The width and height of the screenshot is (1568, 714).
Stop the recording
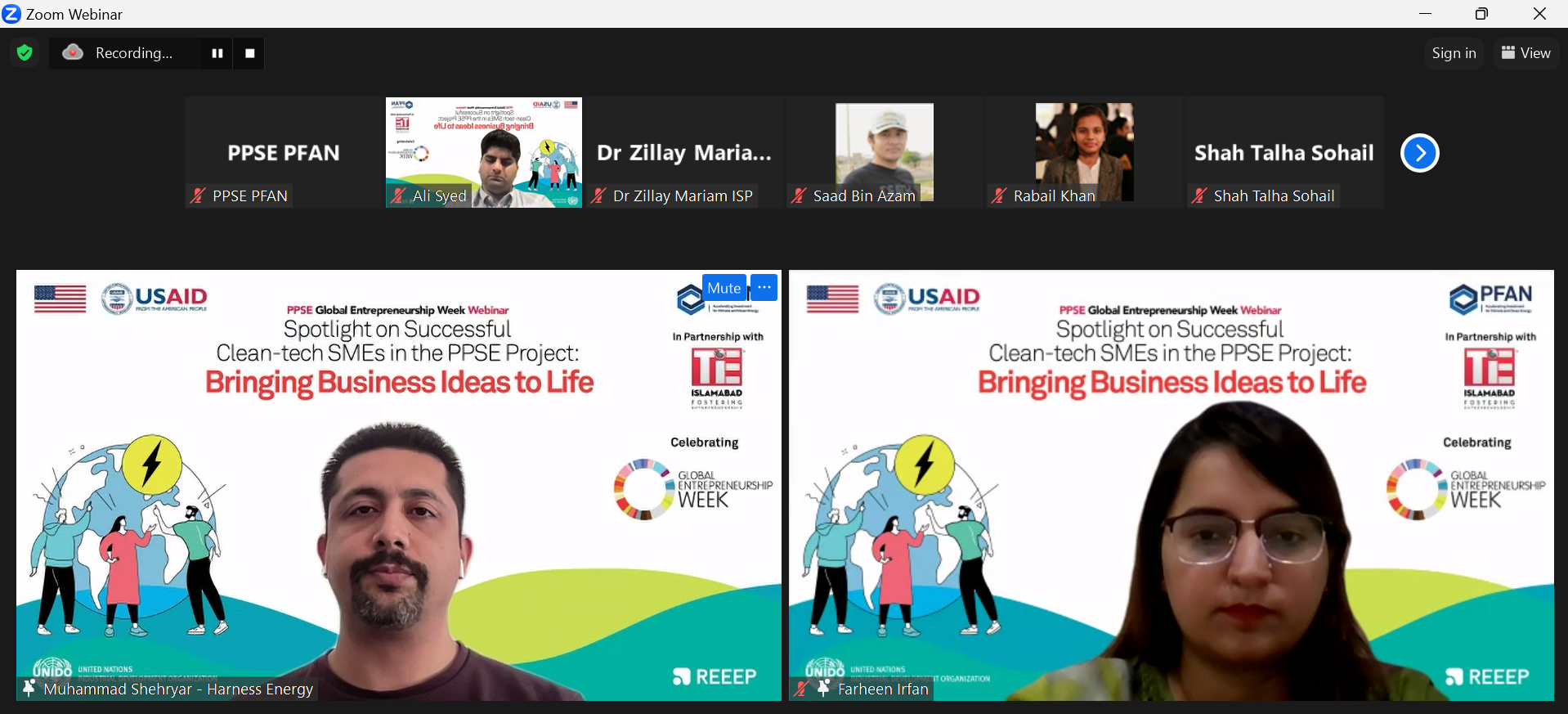250,53
